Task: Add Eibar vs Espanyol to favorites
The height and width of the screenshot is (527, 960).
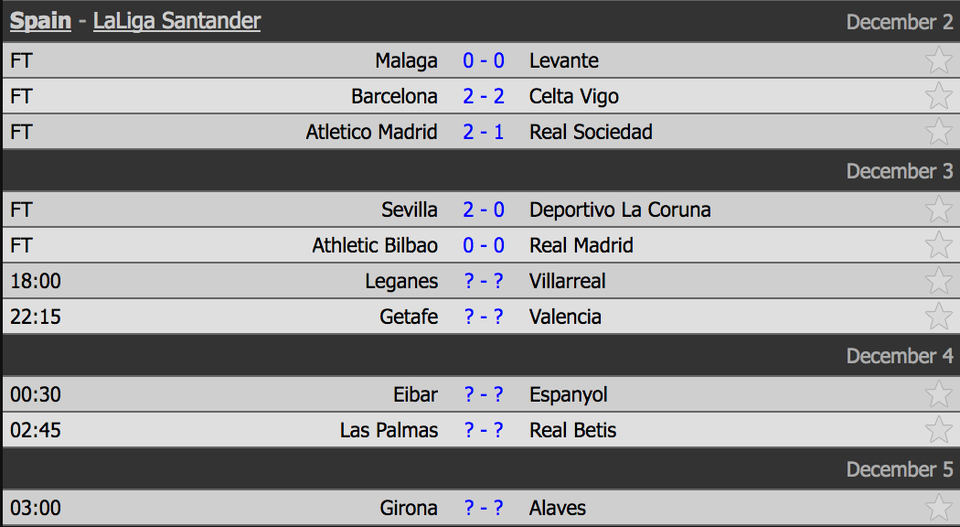Action: 938,394
